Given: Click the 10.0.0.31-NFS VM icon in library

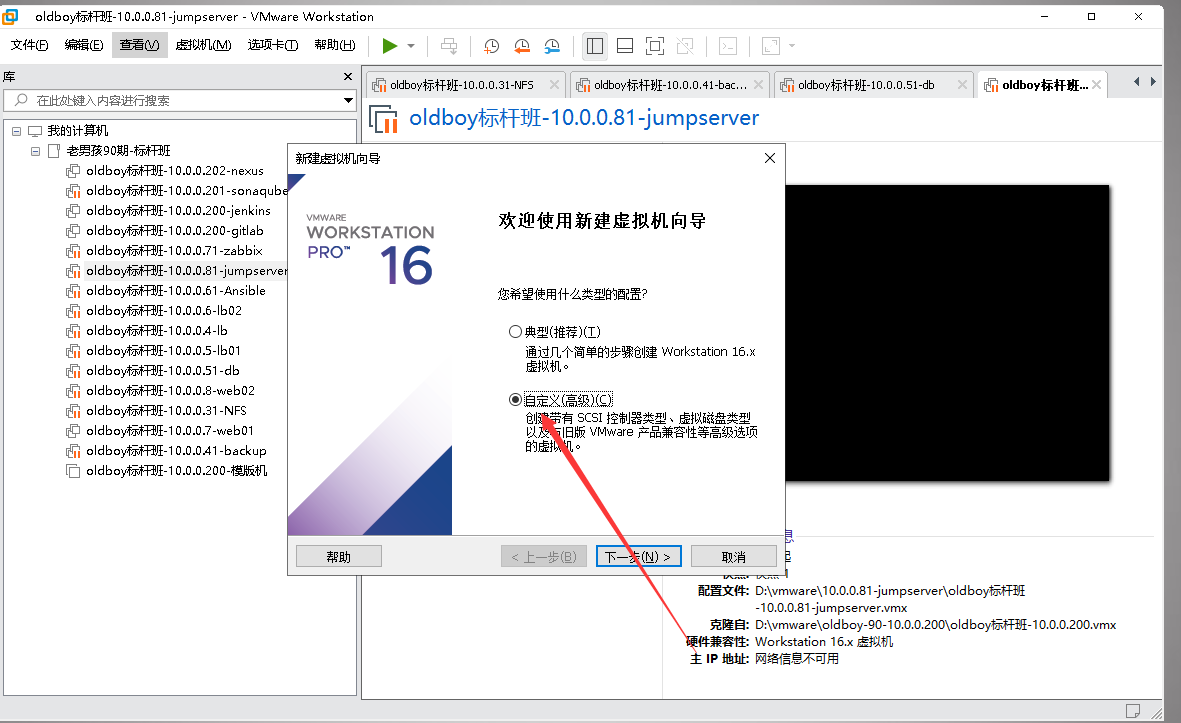Looking at the screenshot, I should (x=73, y=410).
